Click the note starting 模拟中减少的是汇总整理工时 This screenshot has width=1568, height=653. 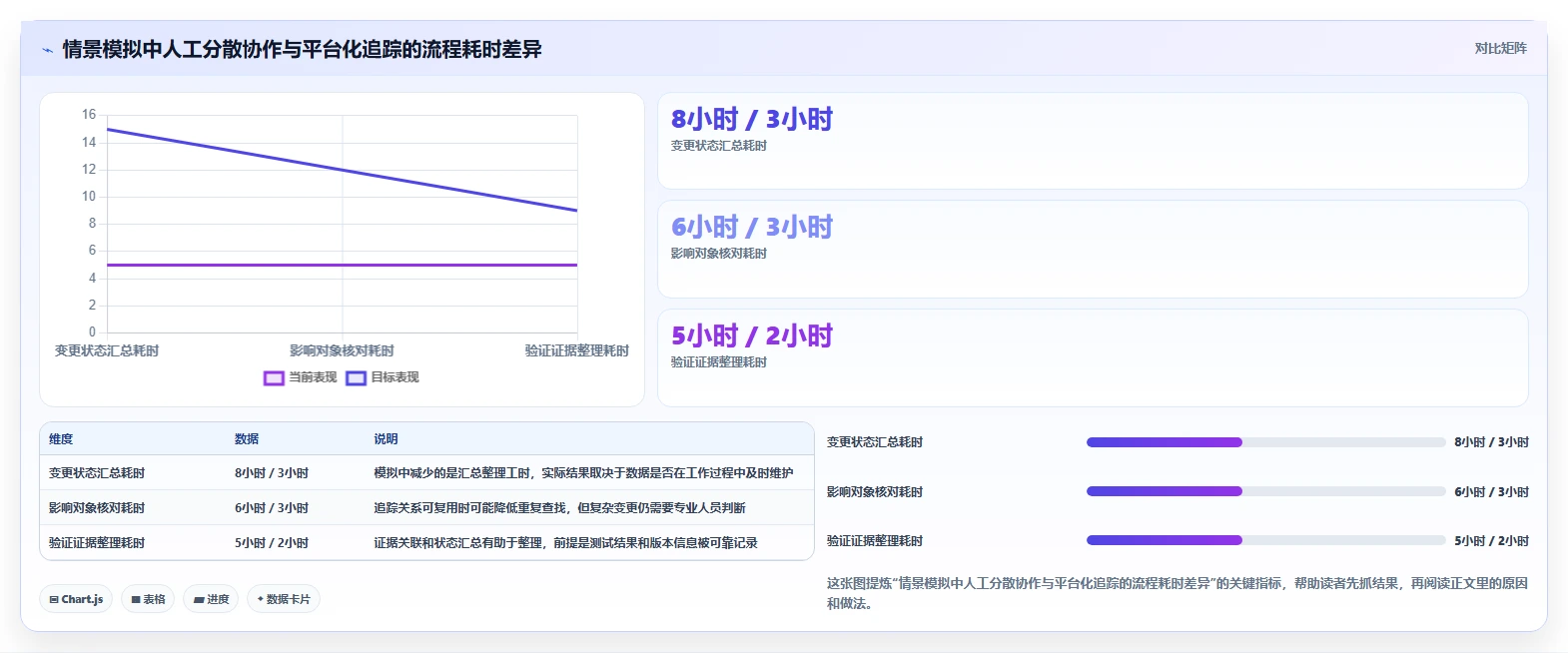click(x=583, y=473)
